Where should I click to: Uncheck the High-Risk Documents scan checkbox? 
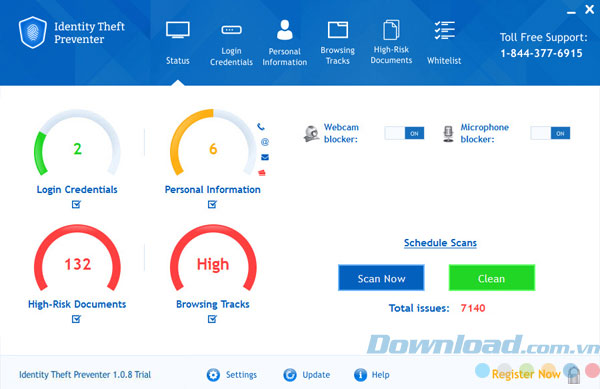[76, 319]
